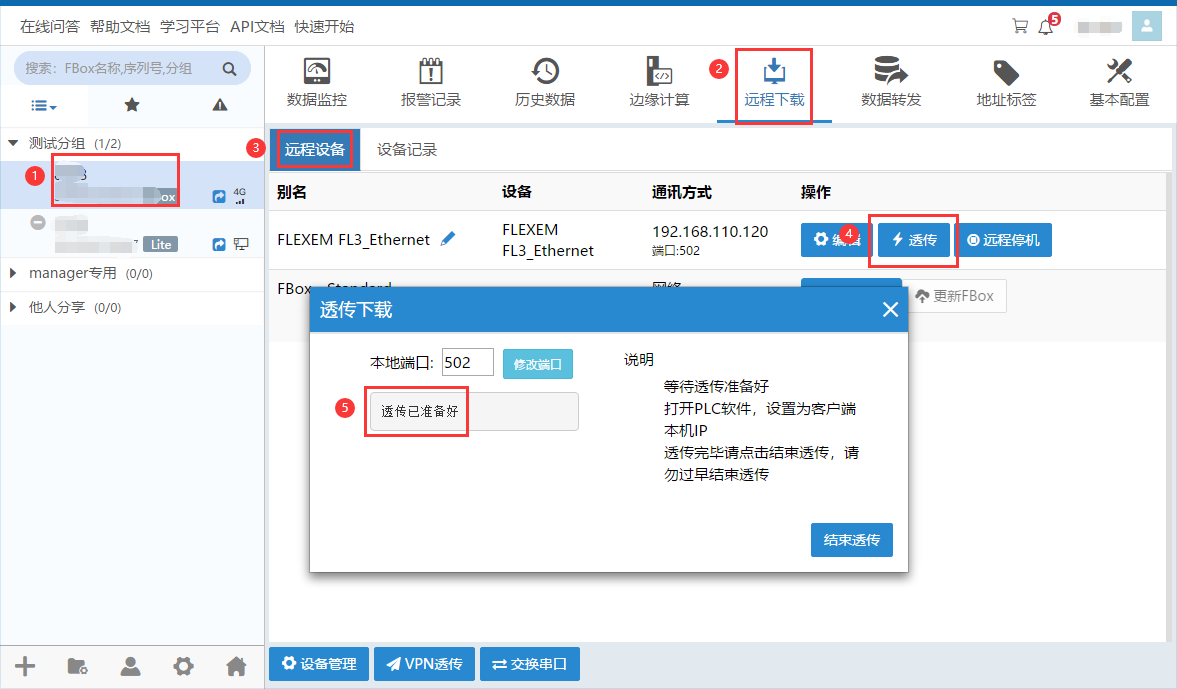Click the home icon in bottom toolbar

[236, 666]
